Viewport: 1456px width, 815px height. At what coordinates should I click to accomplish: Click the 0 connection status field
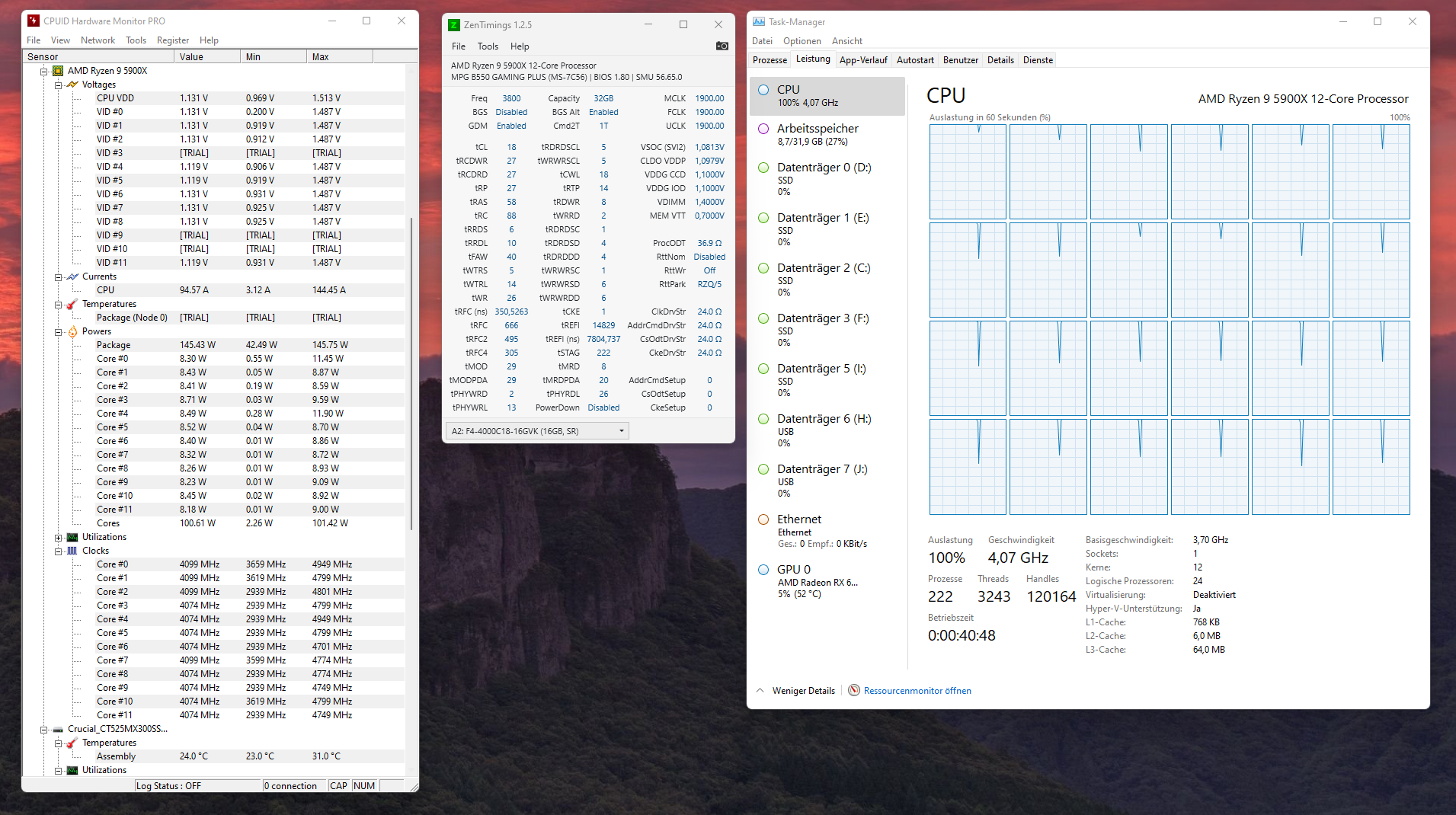click(295, 786)
